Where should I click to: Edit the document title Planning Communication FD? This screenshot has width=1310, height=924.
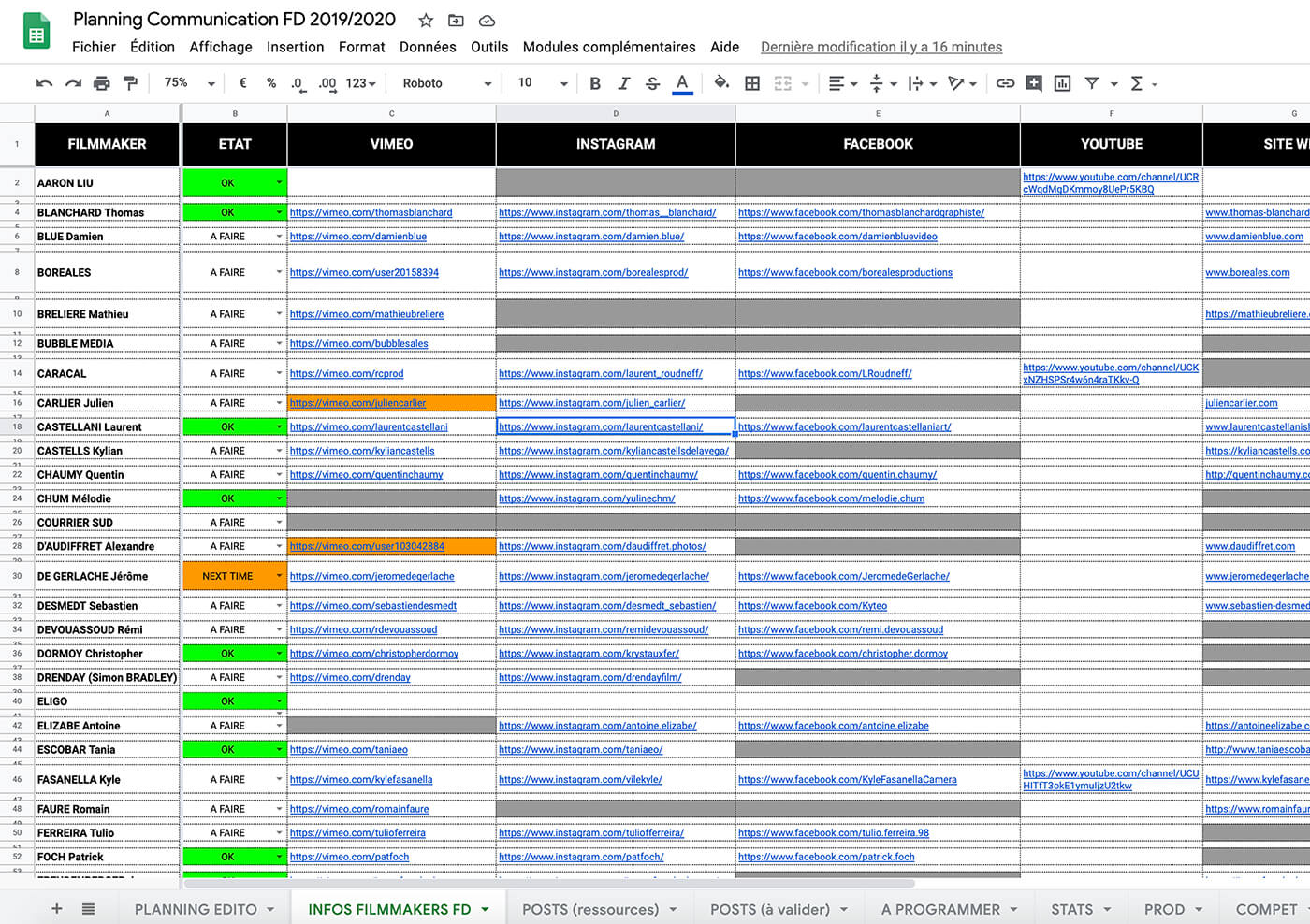234,20
